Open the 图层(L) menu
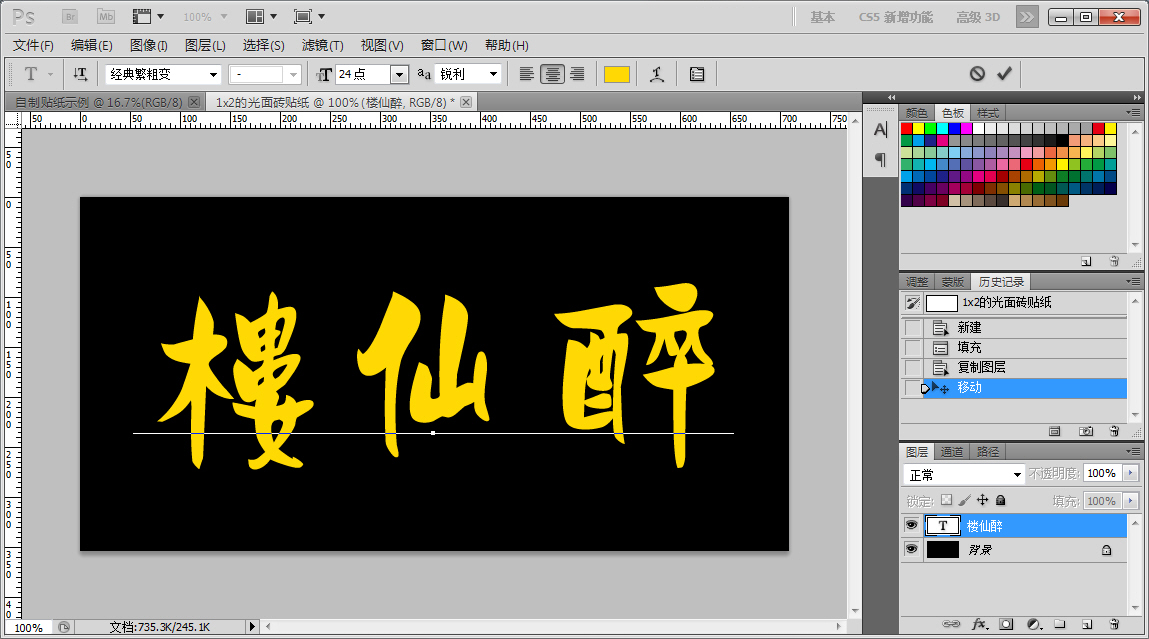The image size is (1149, 639). 205,45
